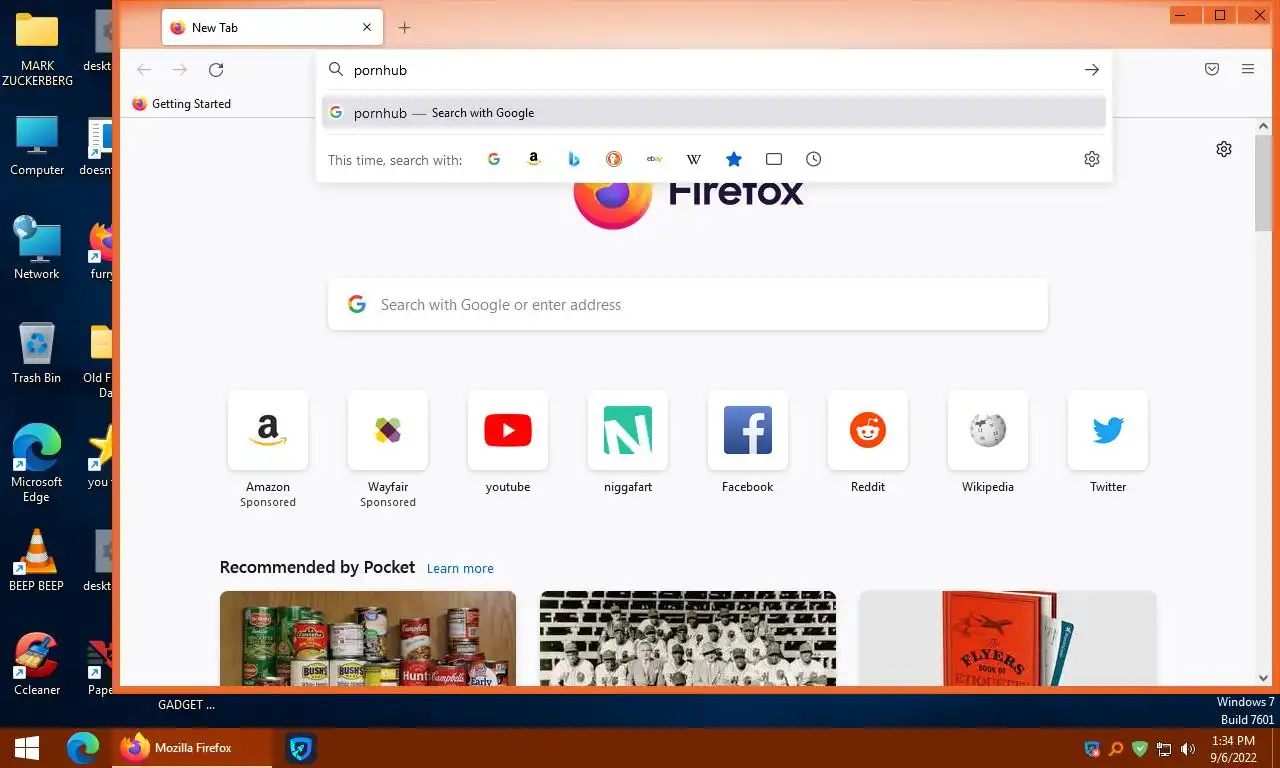The image size is (1280, 768).
Task: Click the orange search tray icon
Action: click(1116, 749)
